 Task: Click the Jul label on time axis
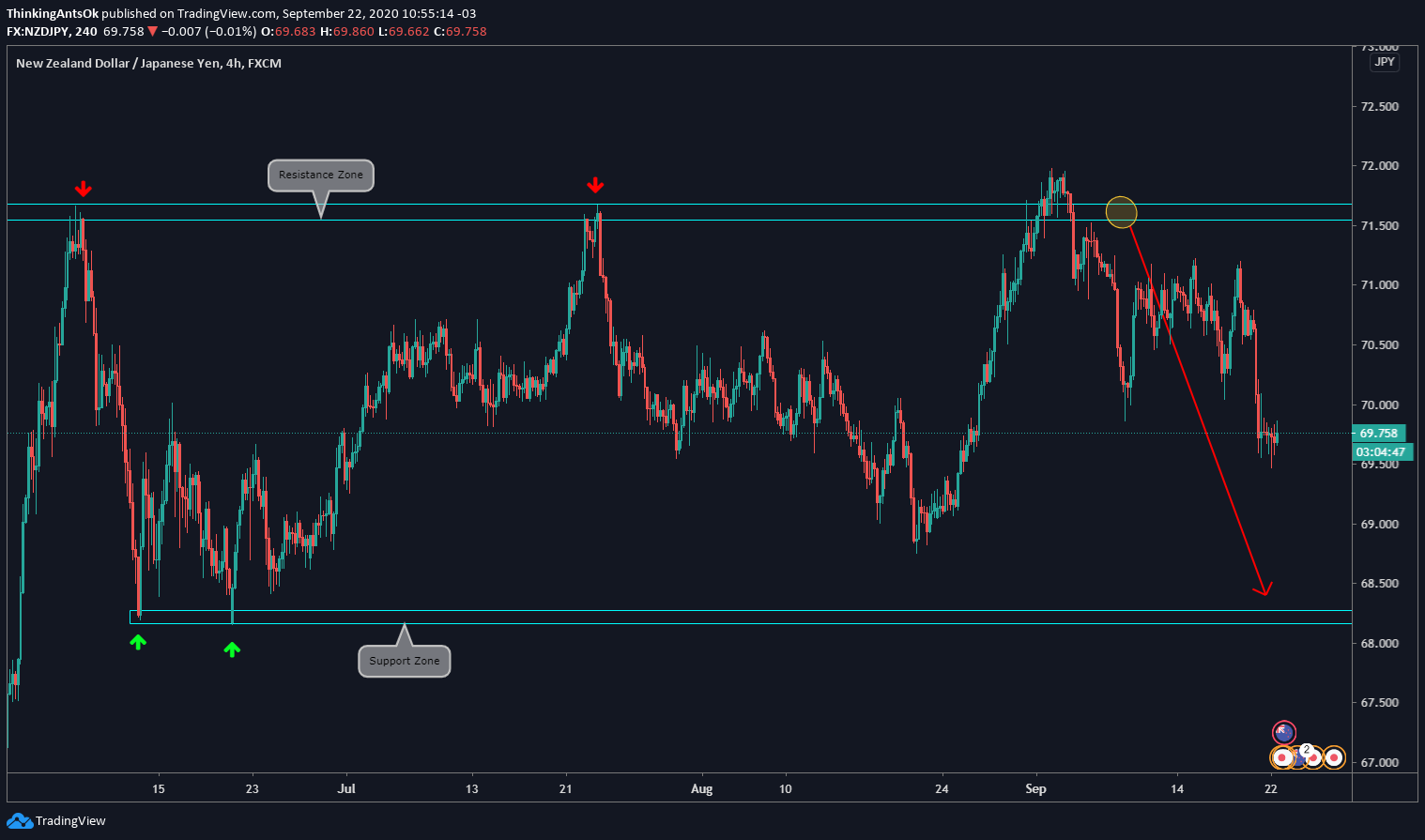click(x=346, y=789)
